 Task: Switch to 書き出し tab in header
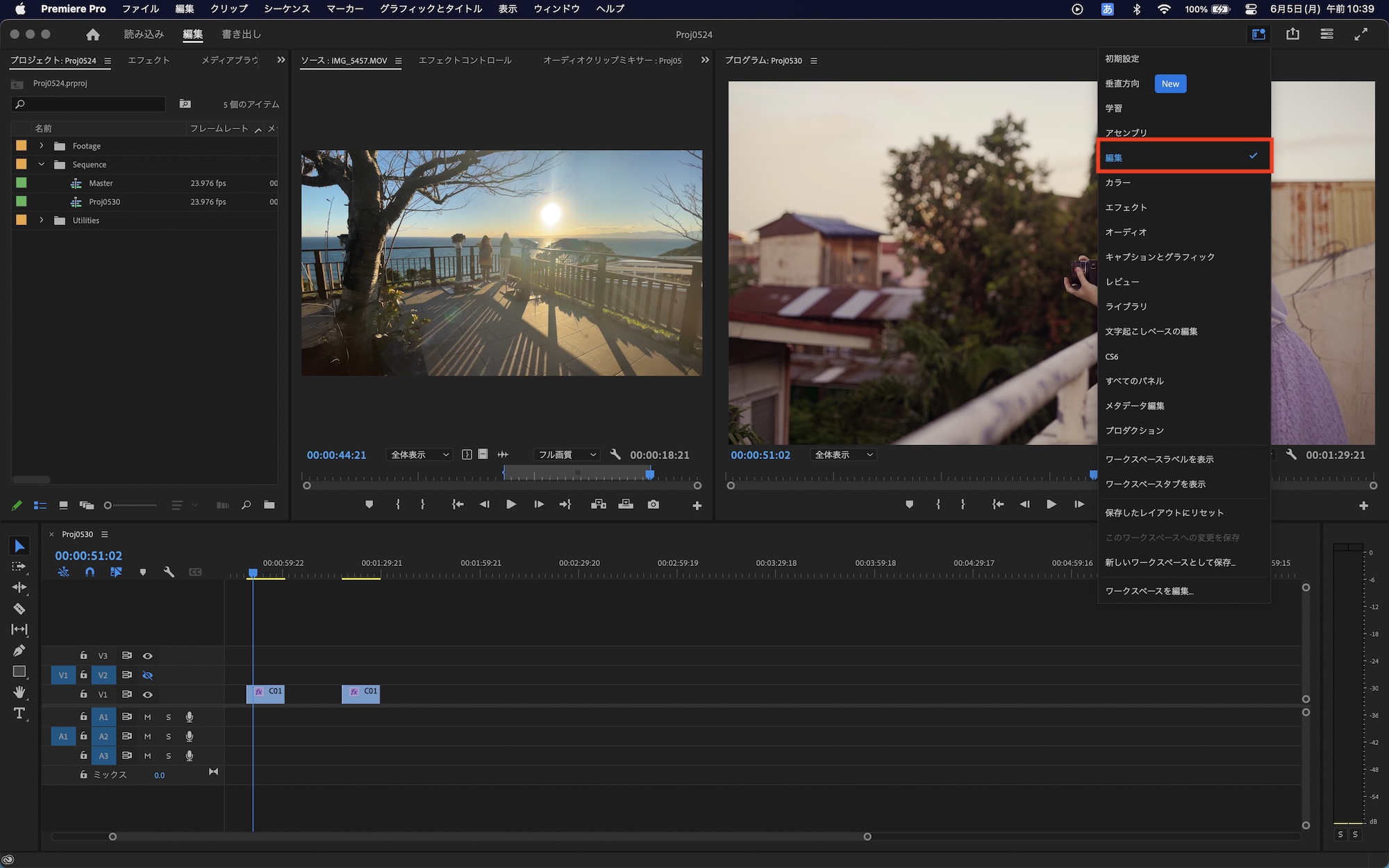pos(241,34)
